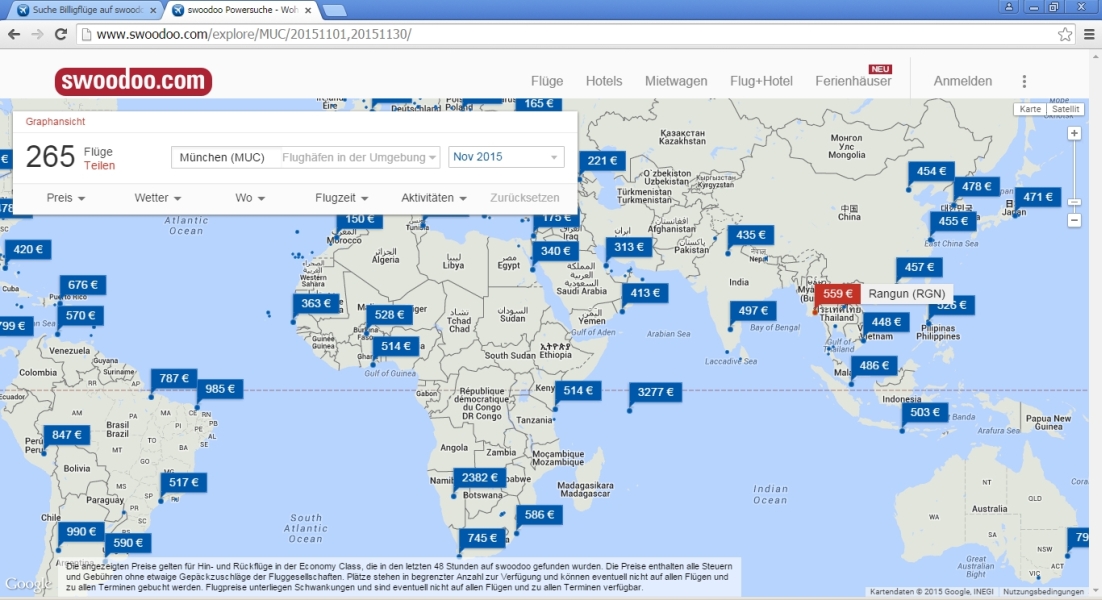This screenshot has height=600, width=1102.
Task: Click the 221 € price marker
Action: click(602, 161)
